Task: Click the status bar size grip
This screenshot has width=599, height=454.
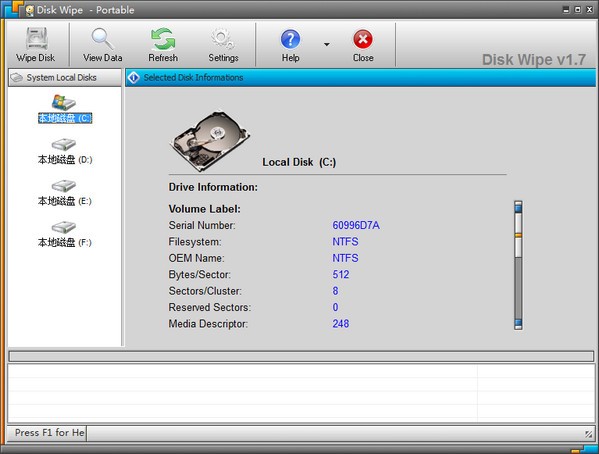Action: (589, 434)
